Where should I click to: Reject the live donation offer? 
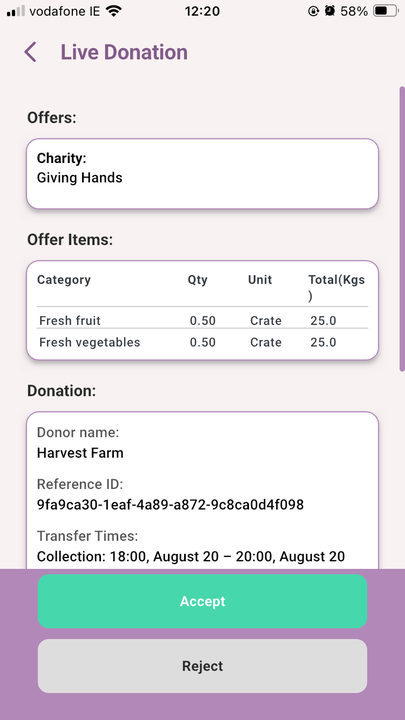202,666
